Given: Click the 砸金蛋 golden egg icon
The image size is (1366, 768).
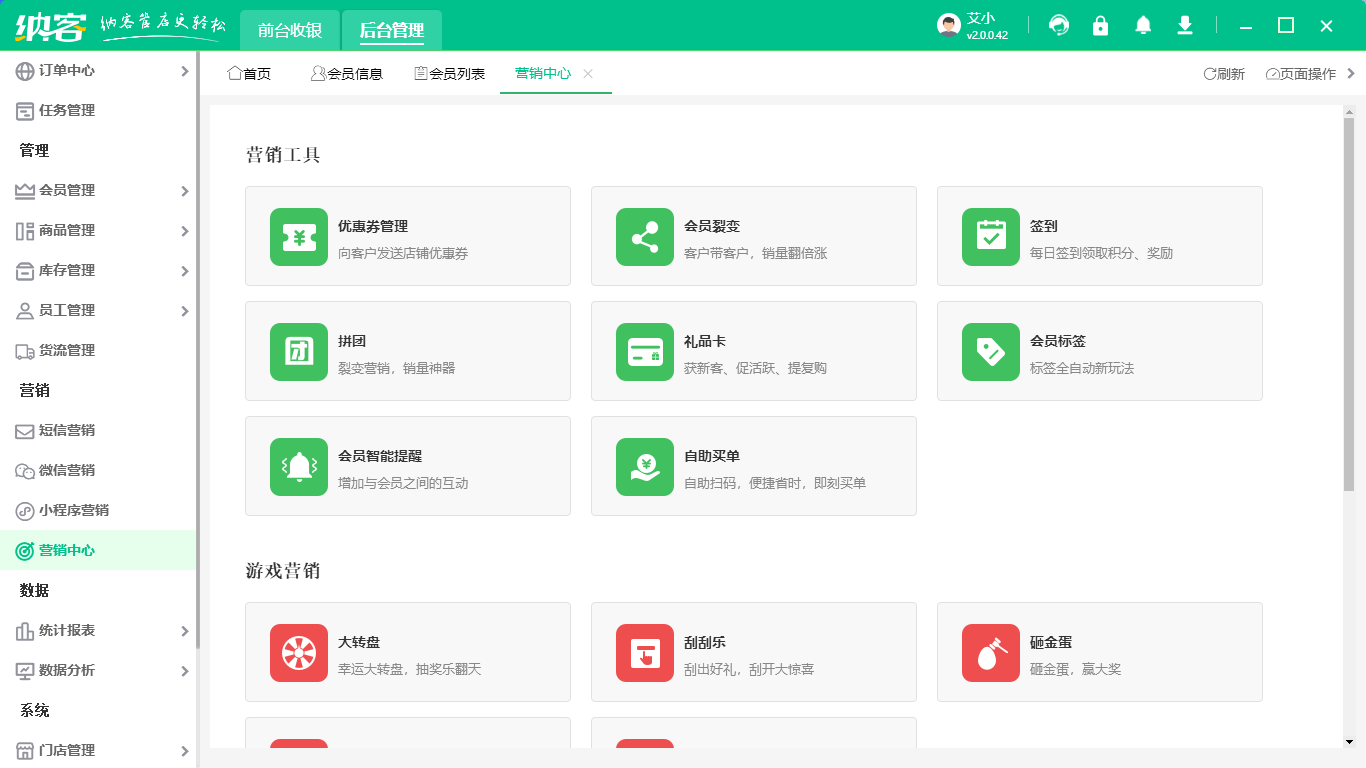Looking at the screenshot, I should (990, 652).
